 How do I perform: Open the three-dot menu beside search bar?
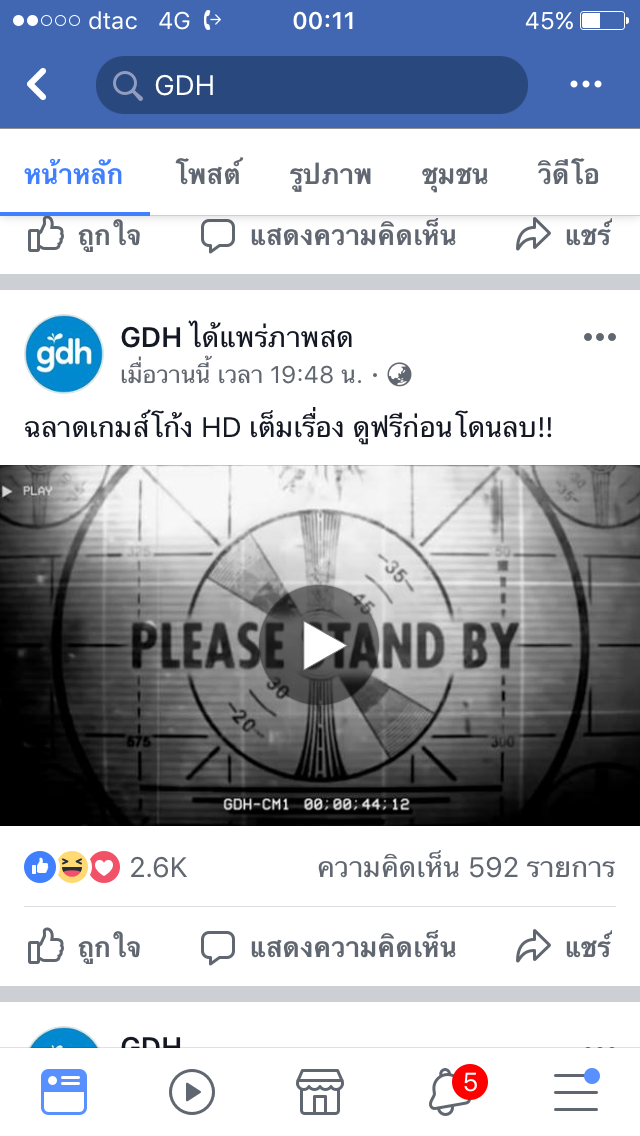586,84
